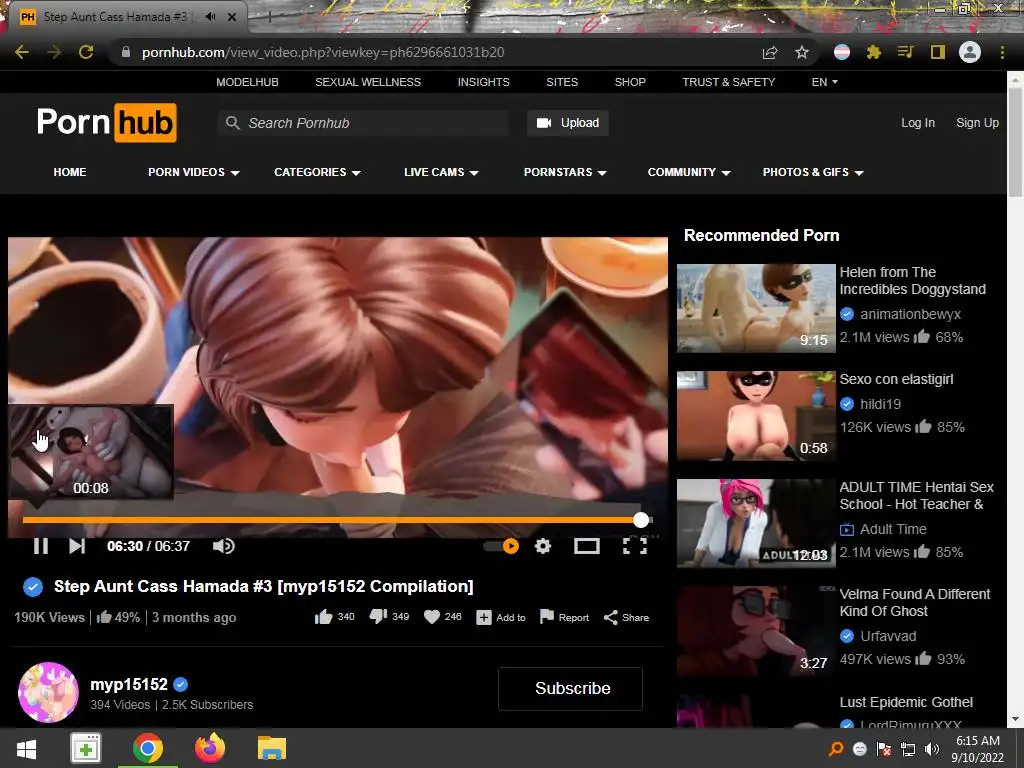Click the share-this-page icon in address bar
Image resolution: width=1024 pixels, height=768 pixels.
(770, 52)
